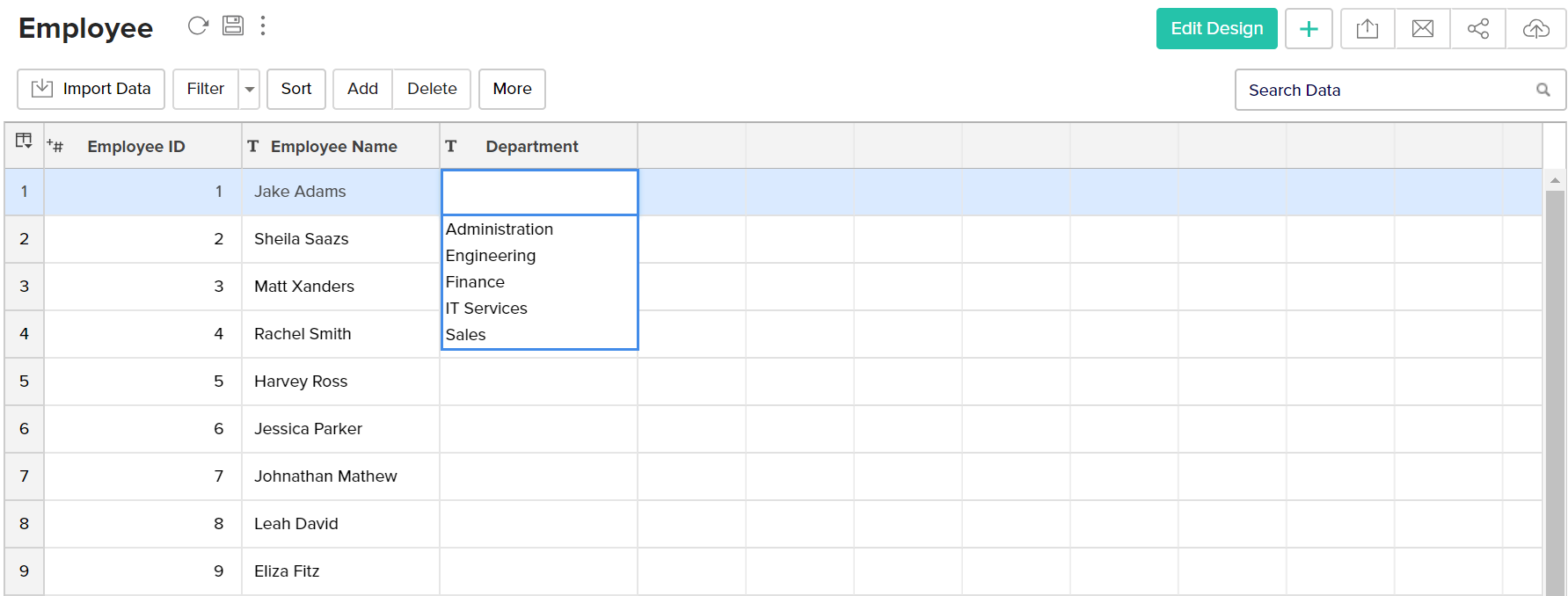
Task: Click the Sort button
Action: [x=296, y=89]
